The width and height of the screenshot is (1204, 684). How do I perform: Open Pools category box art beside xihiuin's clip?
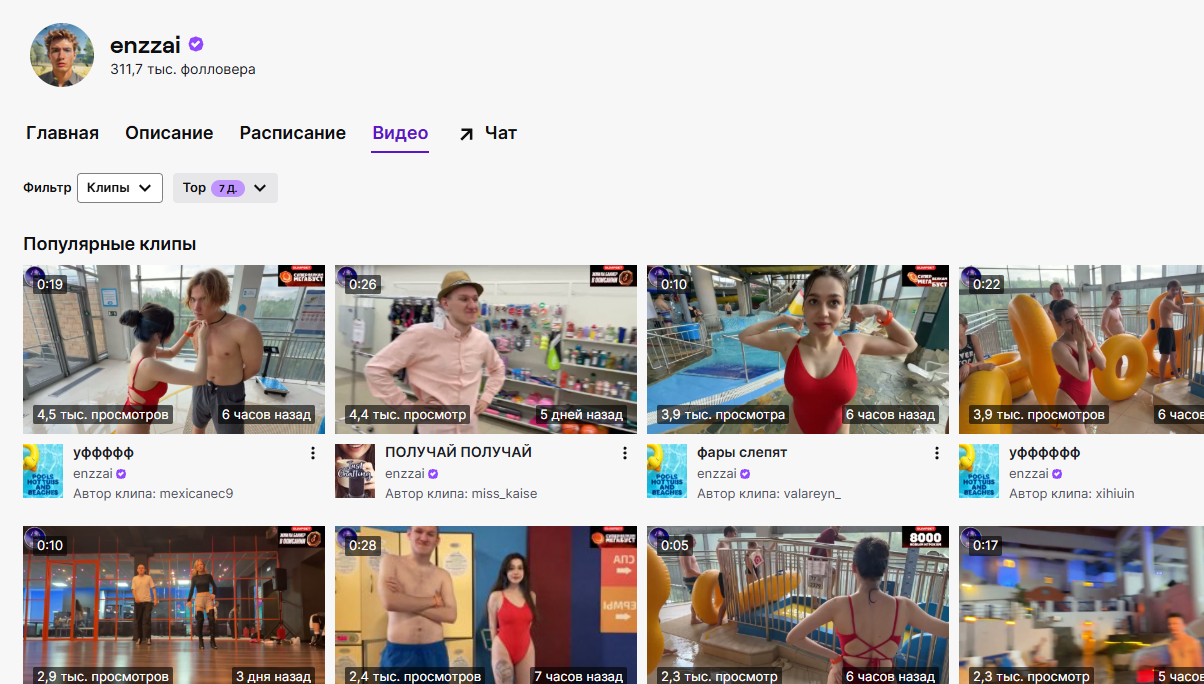click(x=979, y=471)
